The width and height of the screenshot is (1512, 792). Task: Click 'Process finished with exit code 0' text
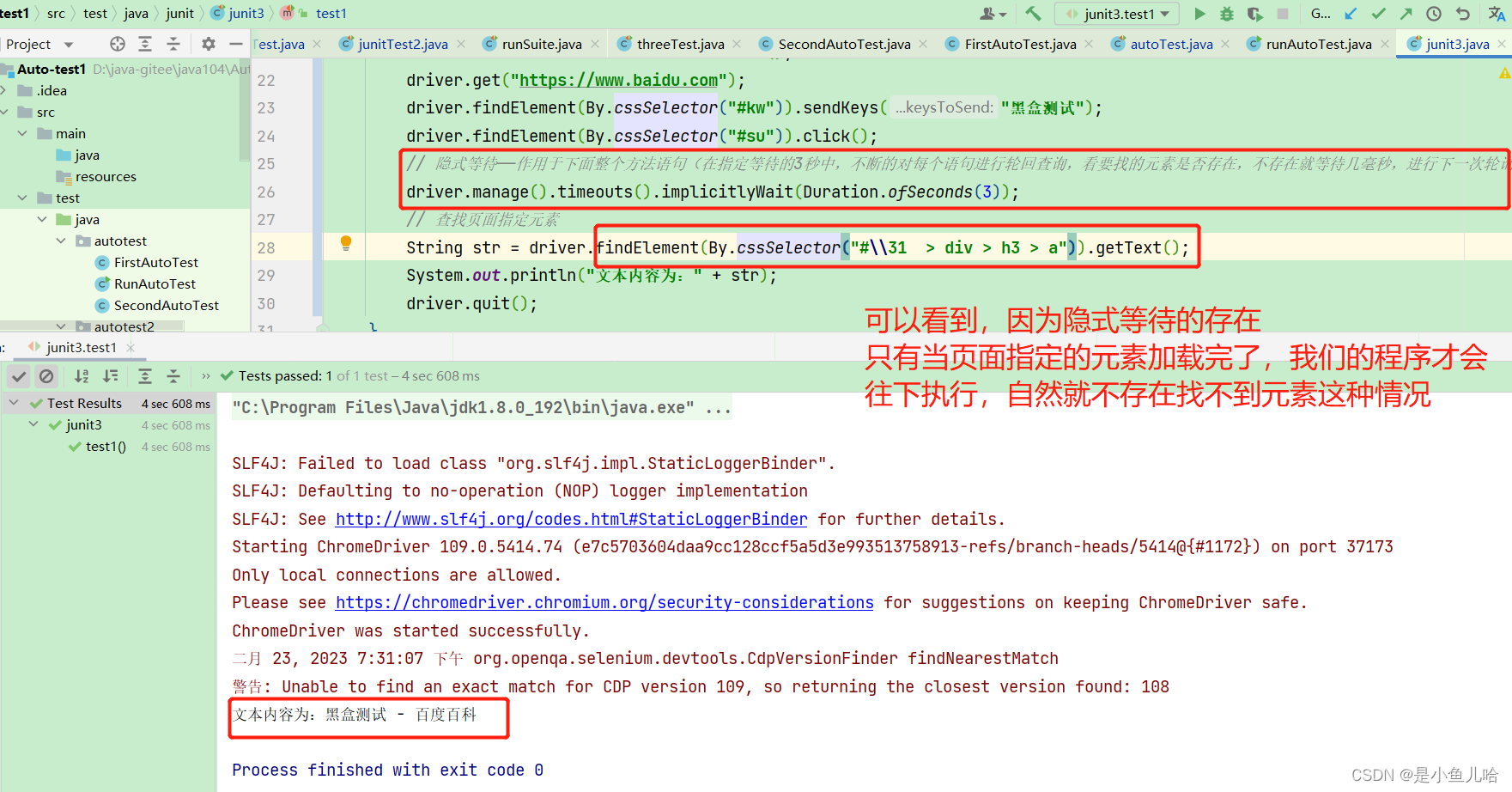pos(387,770)
